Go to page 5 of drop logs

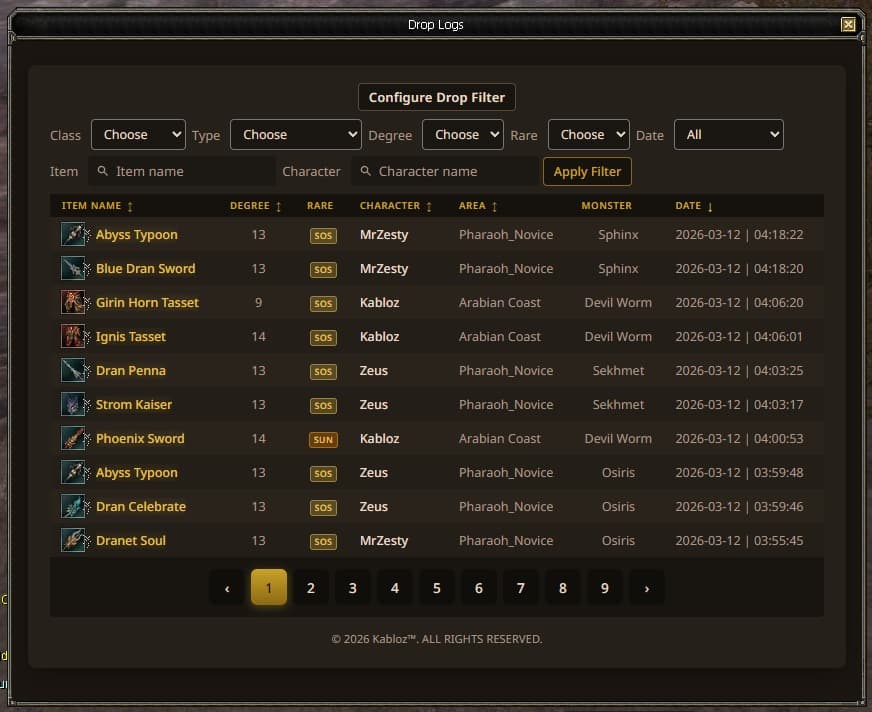[x=437, y=588]
